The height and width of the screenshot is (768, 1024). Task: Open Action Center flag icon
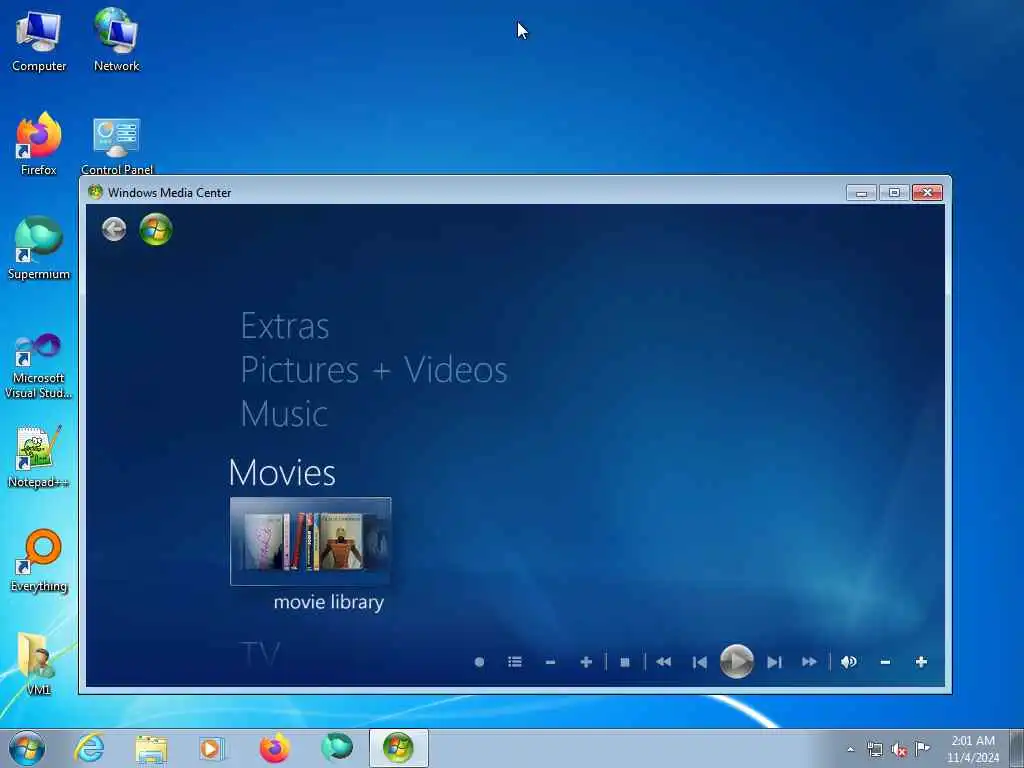922,748
